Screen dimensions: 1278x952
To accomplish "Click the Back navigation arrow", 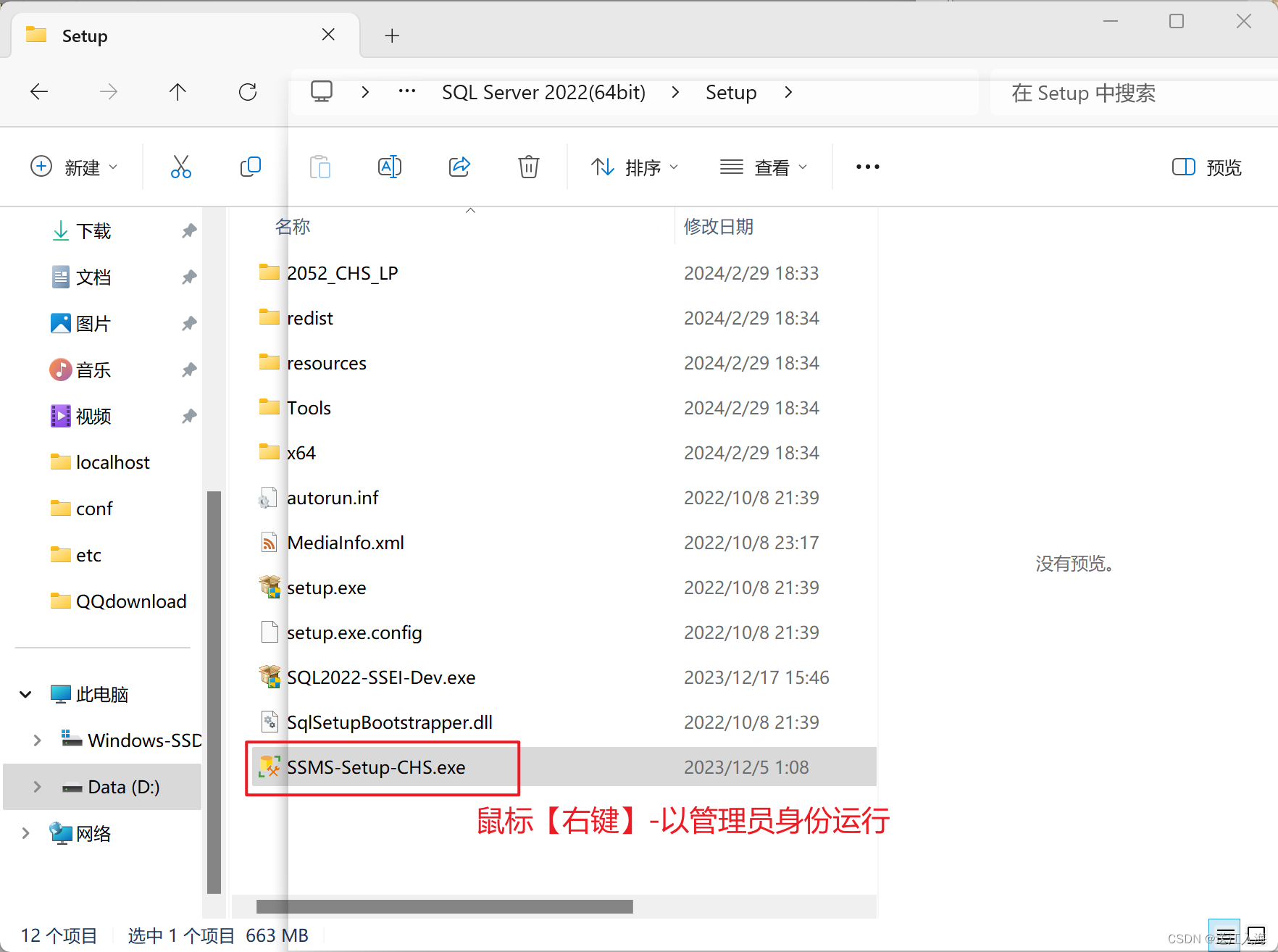I will [x=39, y=91].
